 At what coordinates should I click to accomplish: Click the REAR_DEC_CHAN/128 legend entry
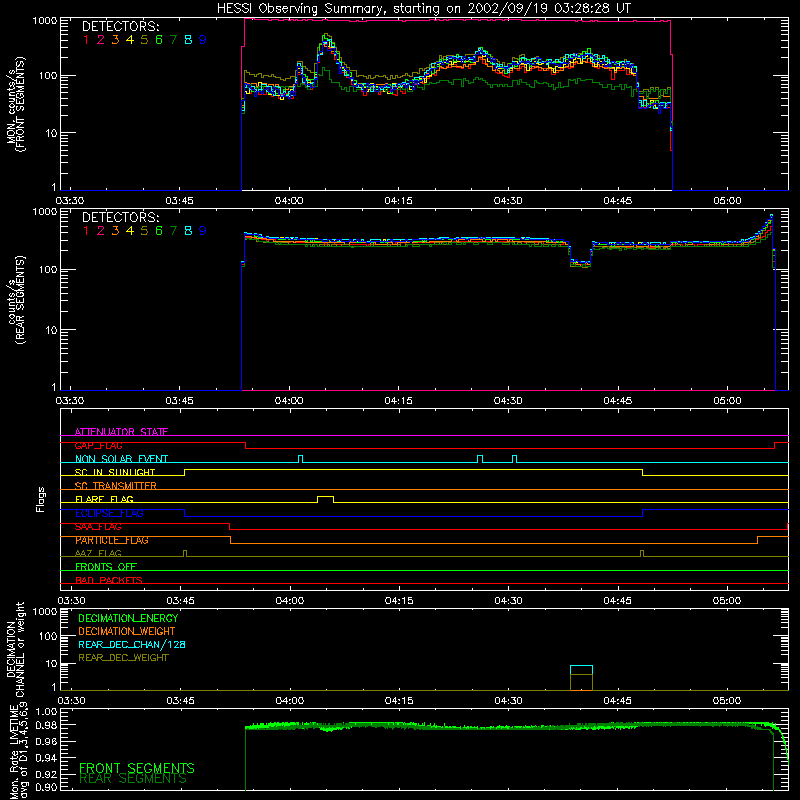pyautogui.click(x=132, y=644)
